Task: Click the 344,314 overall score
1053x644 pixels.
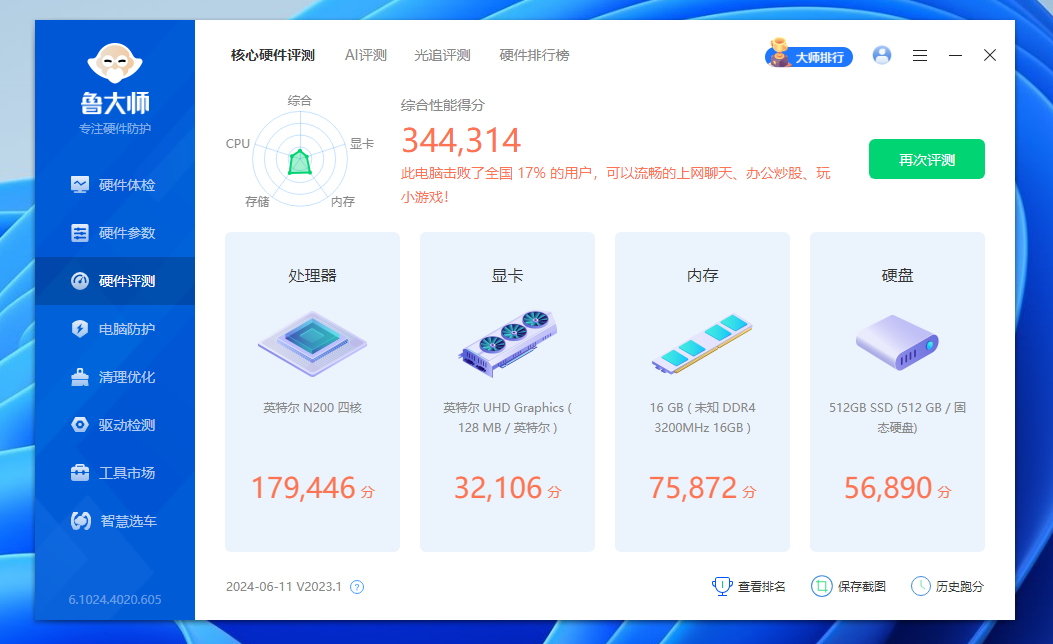Action: tap(461, 140)
